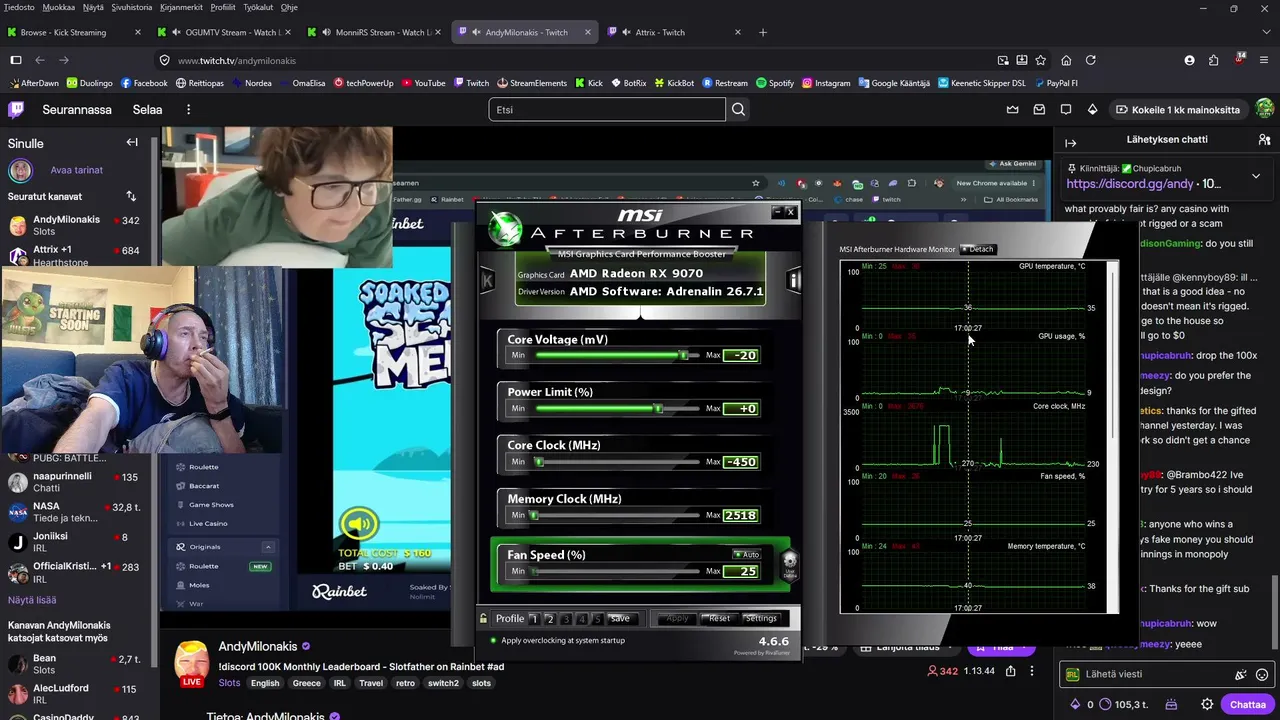1280x720 pixels.
Task: Send the message with the Chattaa button
Action: 1247,704
